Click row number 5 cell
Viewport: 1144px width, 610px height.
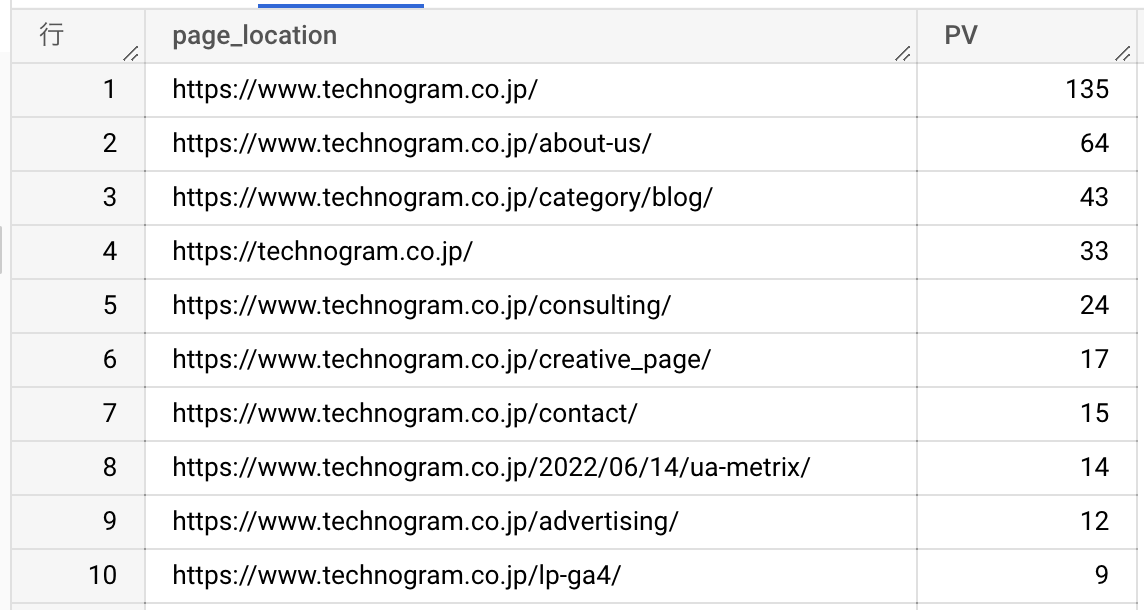(78, 306)
